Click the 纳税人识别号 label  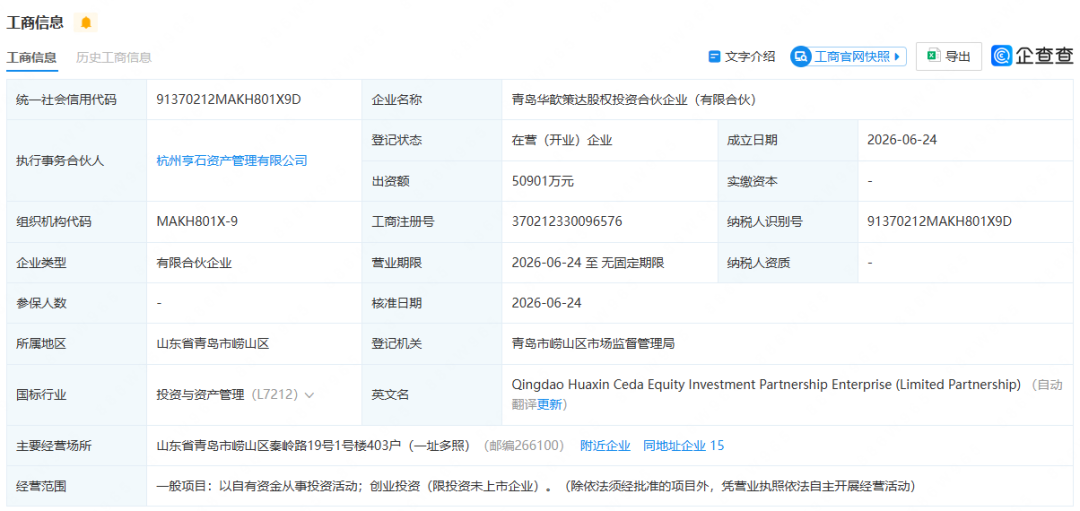tap(765, 221)
